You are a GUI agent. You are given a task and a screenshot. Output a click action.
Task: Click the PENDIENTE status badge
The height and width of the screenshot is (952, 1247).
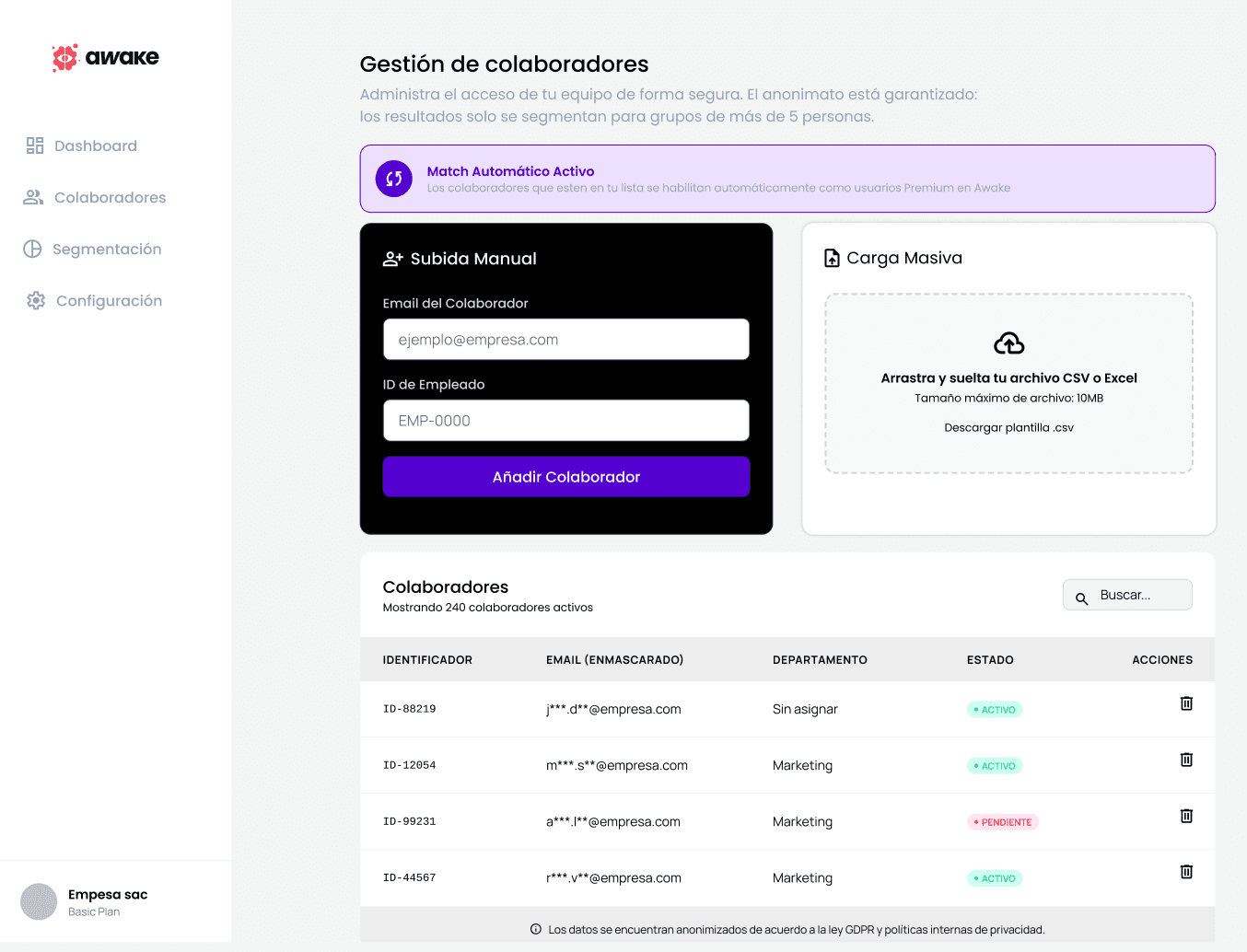coord(1003,822)
